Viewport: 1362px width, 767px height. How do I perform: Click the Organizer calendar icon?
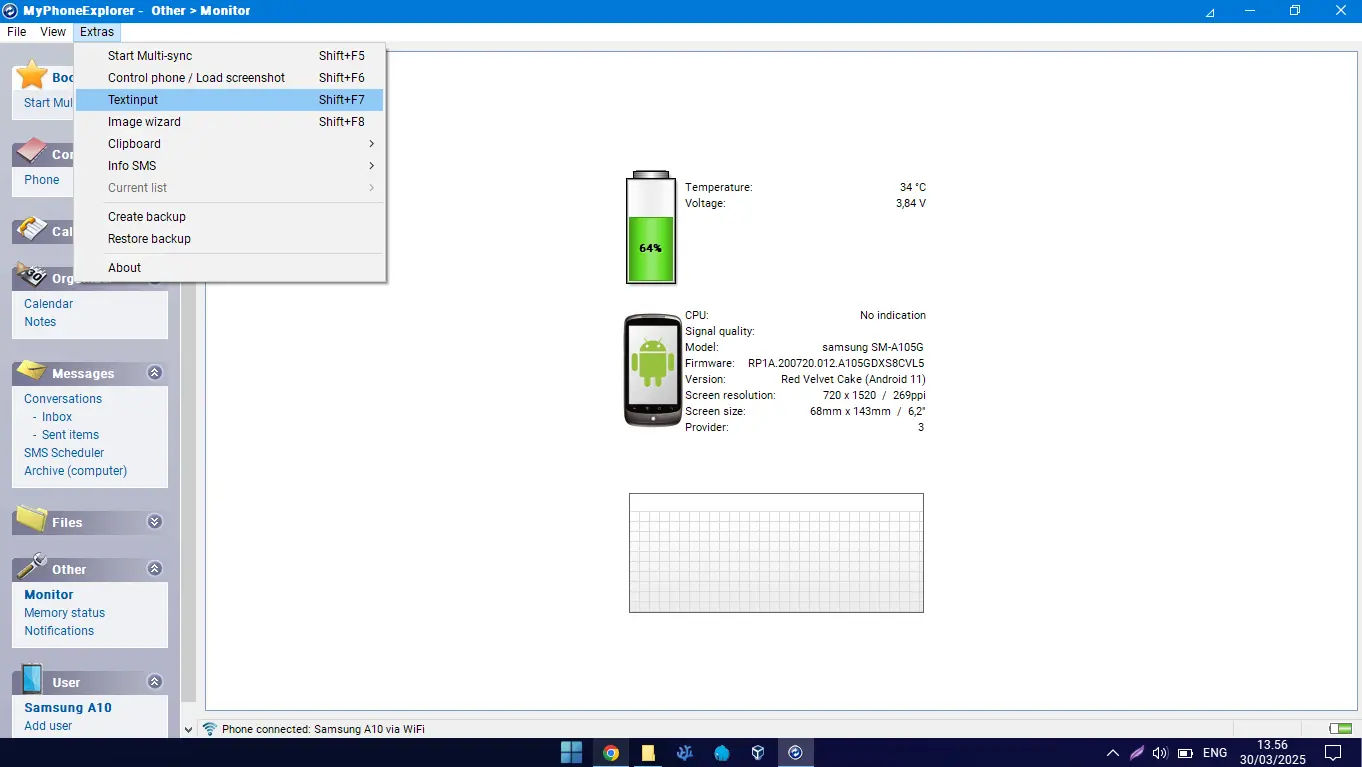32,276
